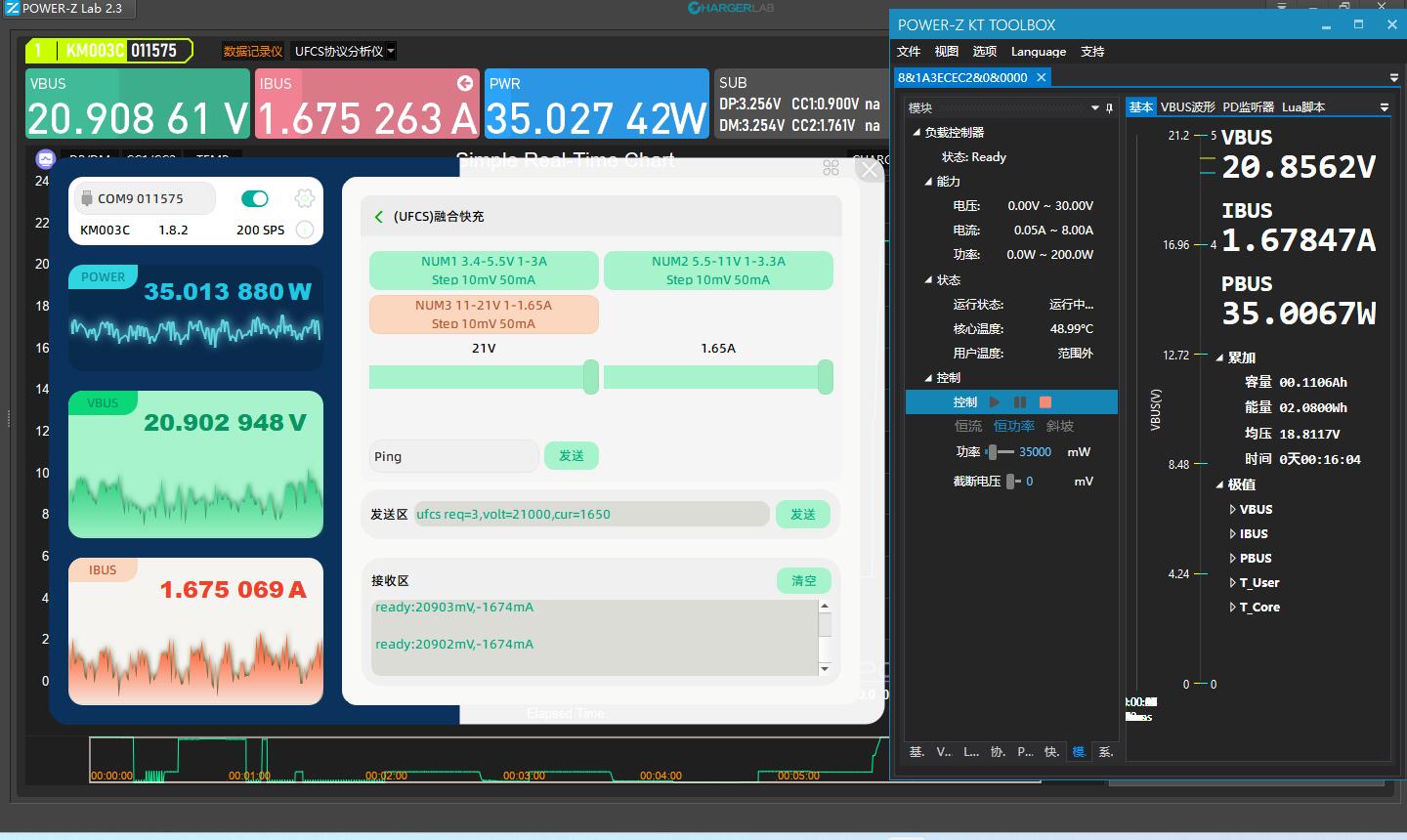Click the info icon next to 200 SPS
This screenshot has height=840, width=1407.
pos(304,231)
